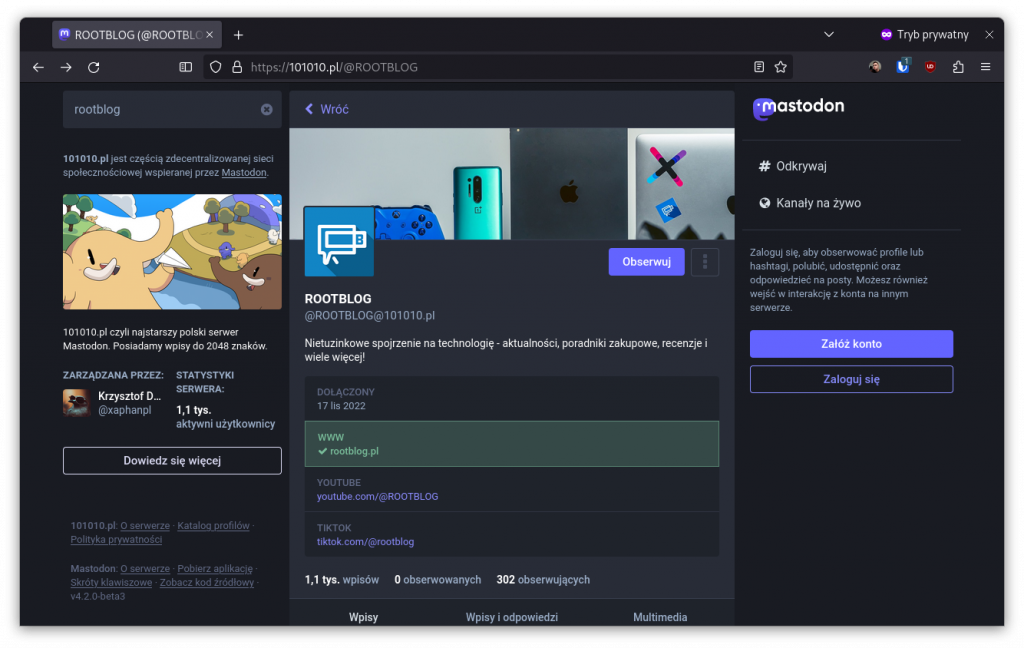This screenshot has height=648, width=1024.
Task: Switch to the Multimedia tab
Action: (660, 617)
